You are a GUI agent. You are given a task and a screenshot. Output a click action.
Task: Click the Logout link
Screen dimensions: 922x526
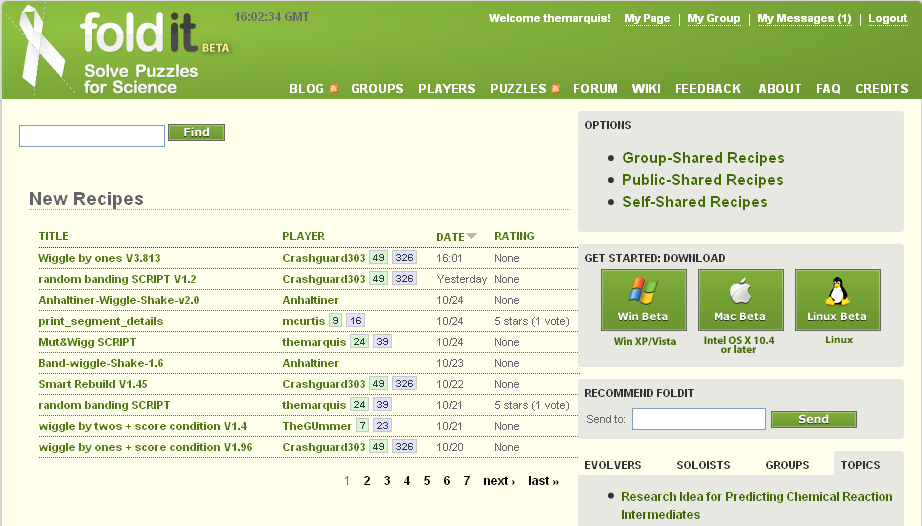(x=888, y=18)
